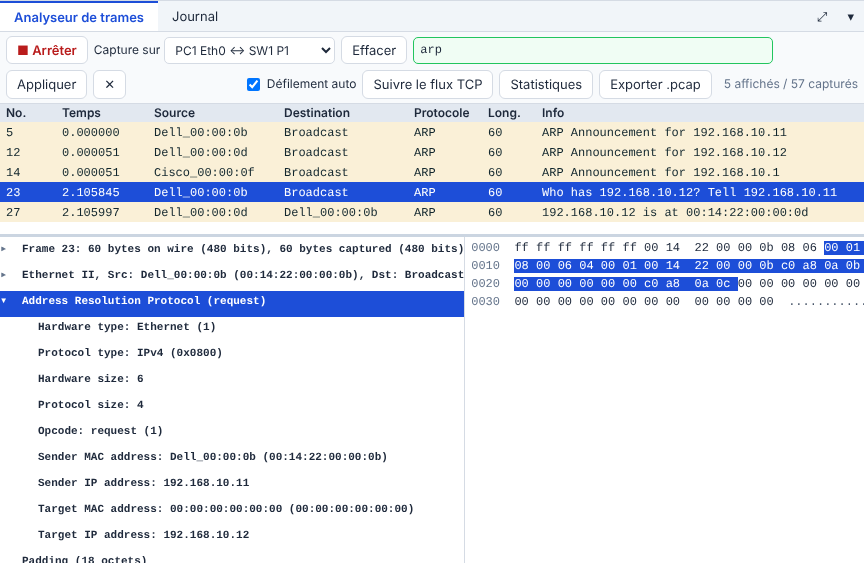The width and height of the screenshot is (864, 563).
Task: Open the panel dropdown triangle menu
Action: pos(850,17)
